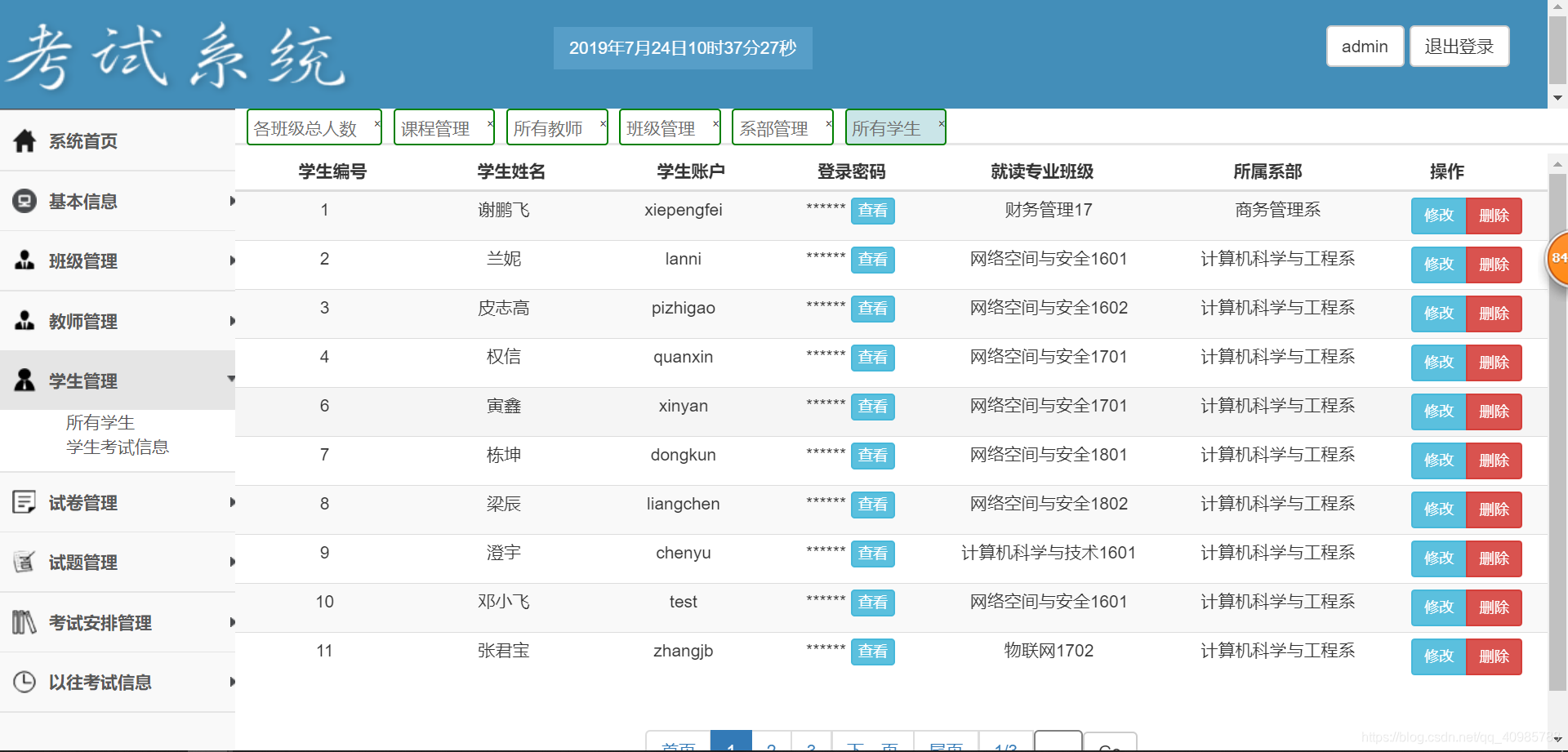Click the orange 84 floating badge
The height and width of the screenshot is (752, 1568).
click(x=1558, y=259)
